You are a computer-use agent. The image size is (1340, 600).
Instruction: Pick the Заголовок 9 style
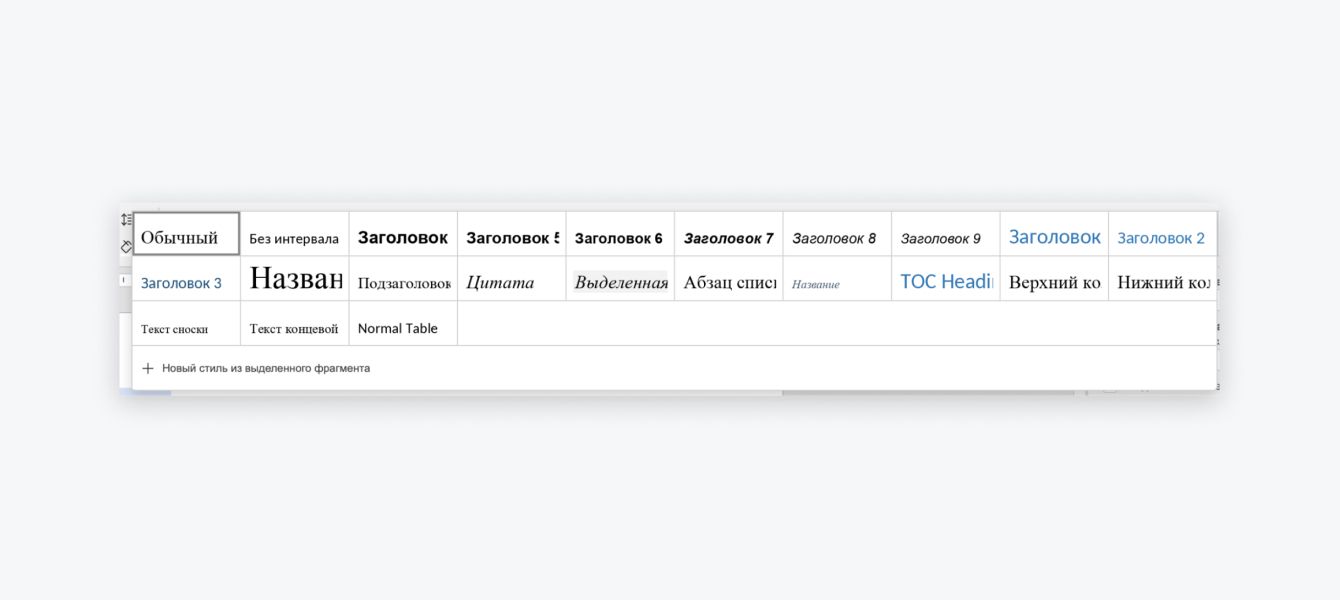coord(944,238)
